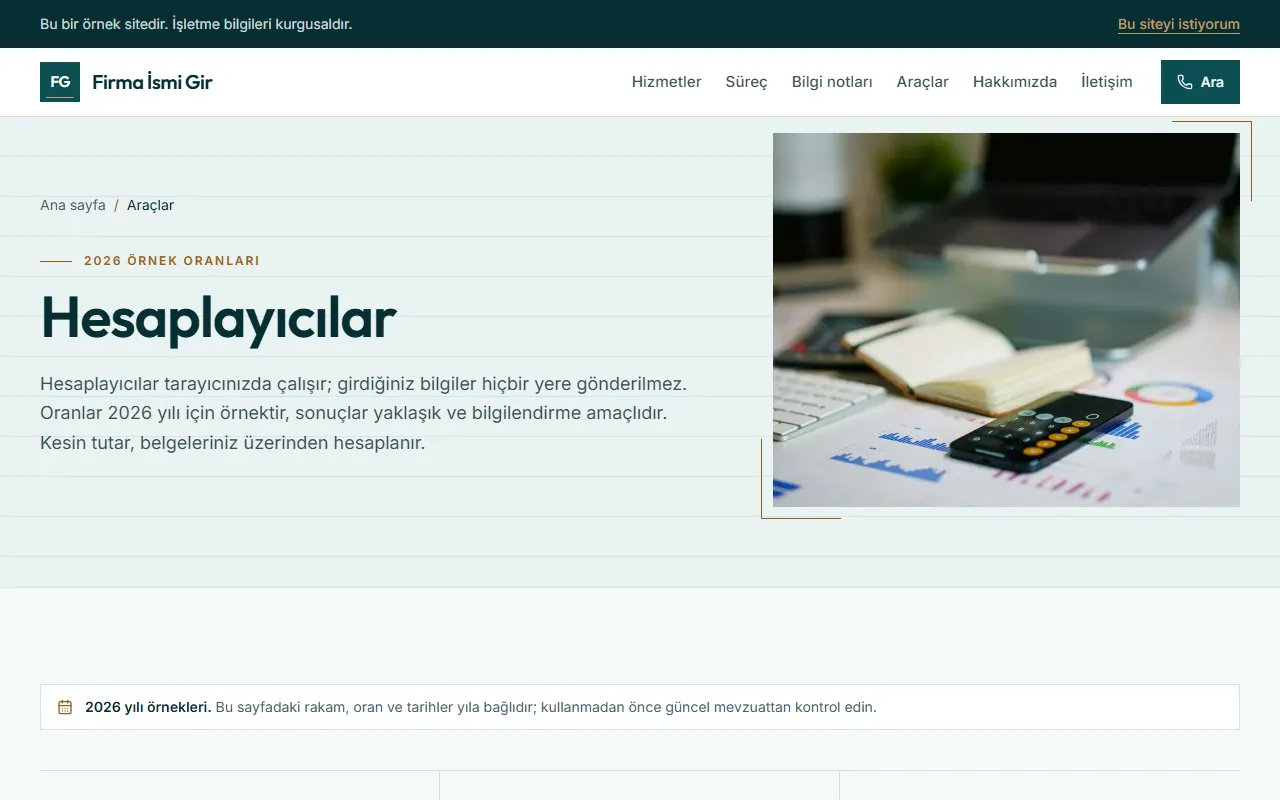This screenshot has width=1280, height=800.
Task: Follow the 'Bu siteyi istiyorum' link
Action: tap(1179, 24)
